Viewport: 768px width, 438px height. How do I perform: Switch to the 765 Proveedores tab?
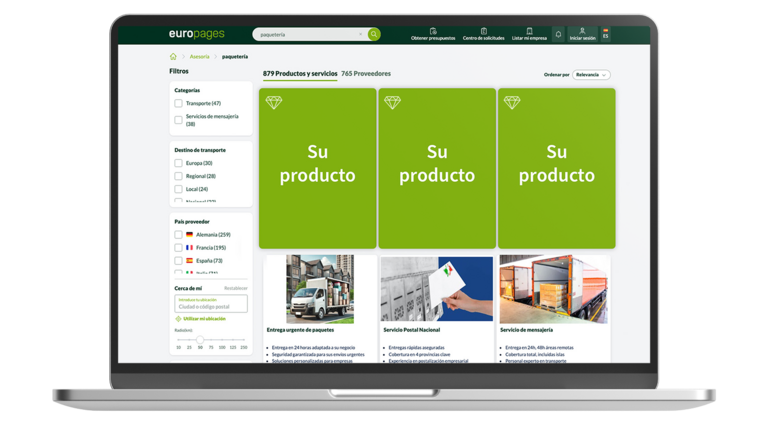[366, 74]
